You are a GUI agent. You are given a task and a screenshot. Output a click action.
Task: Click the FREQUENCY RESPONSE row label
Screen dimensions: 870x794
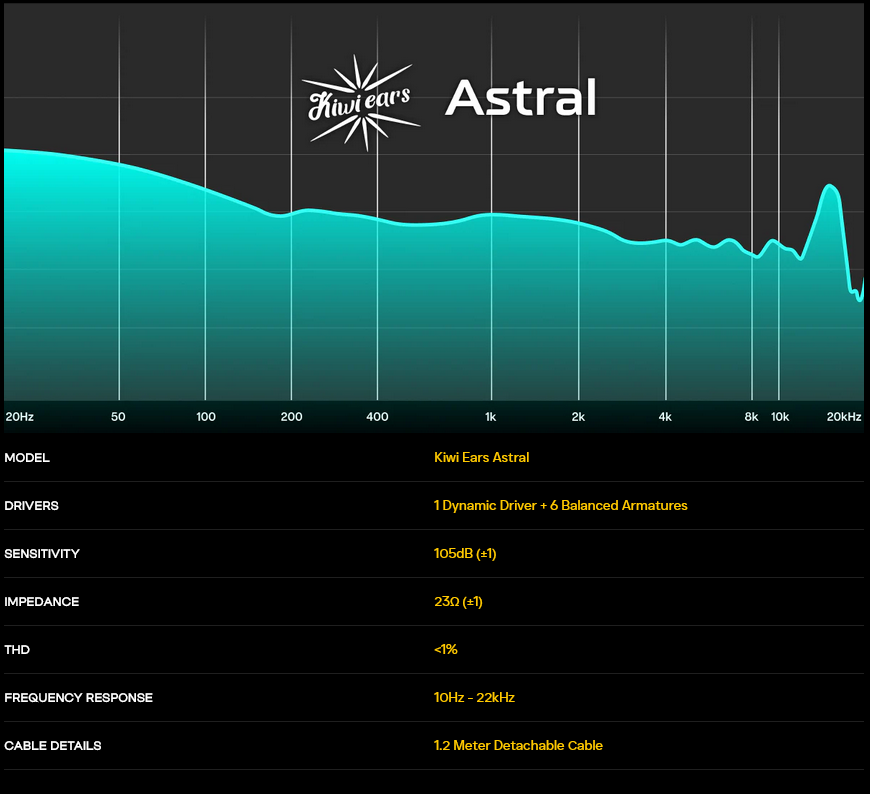pos(78,698)
